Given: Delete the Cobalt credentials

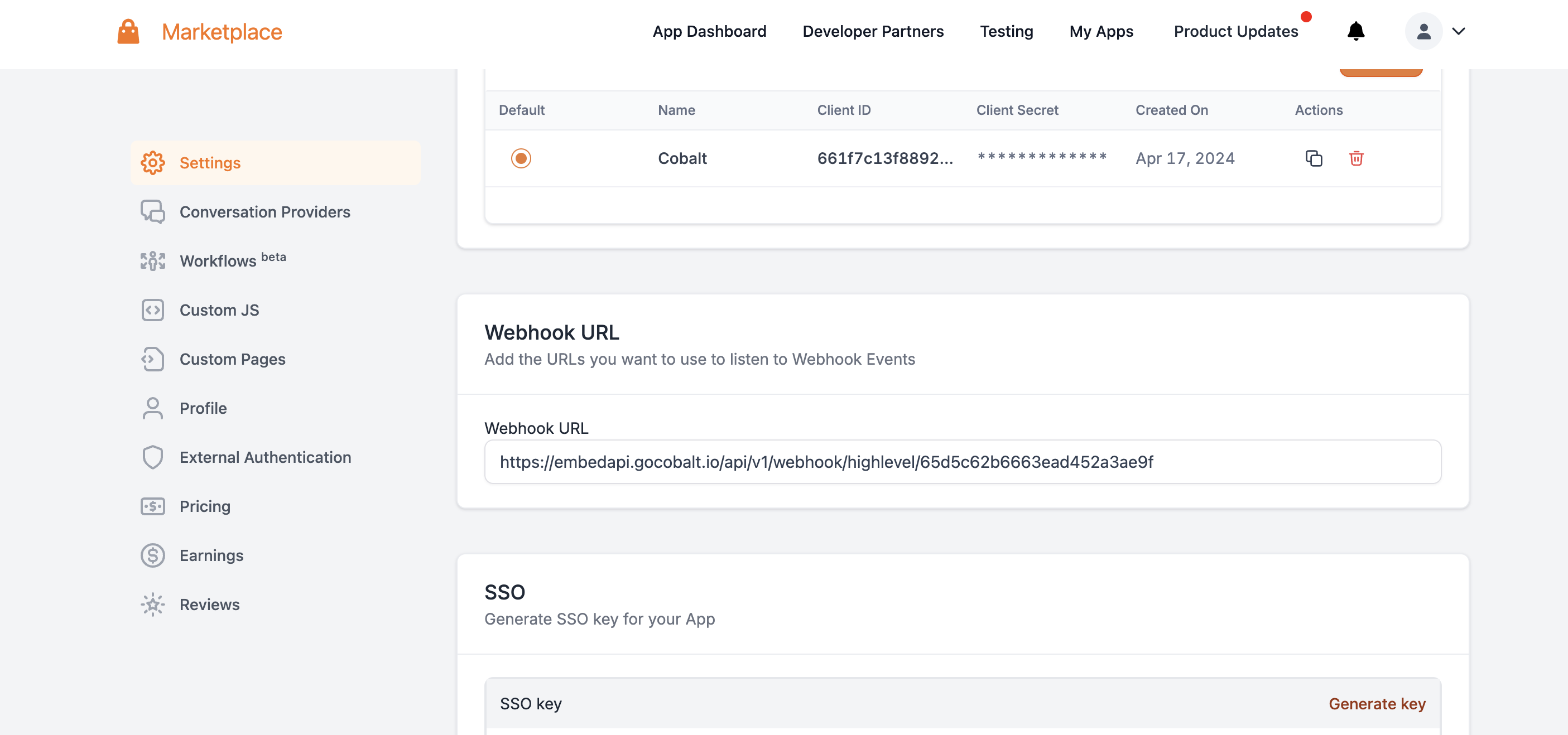Looking at the screenshot, I should (x=1357, y=158).
